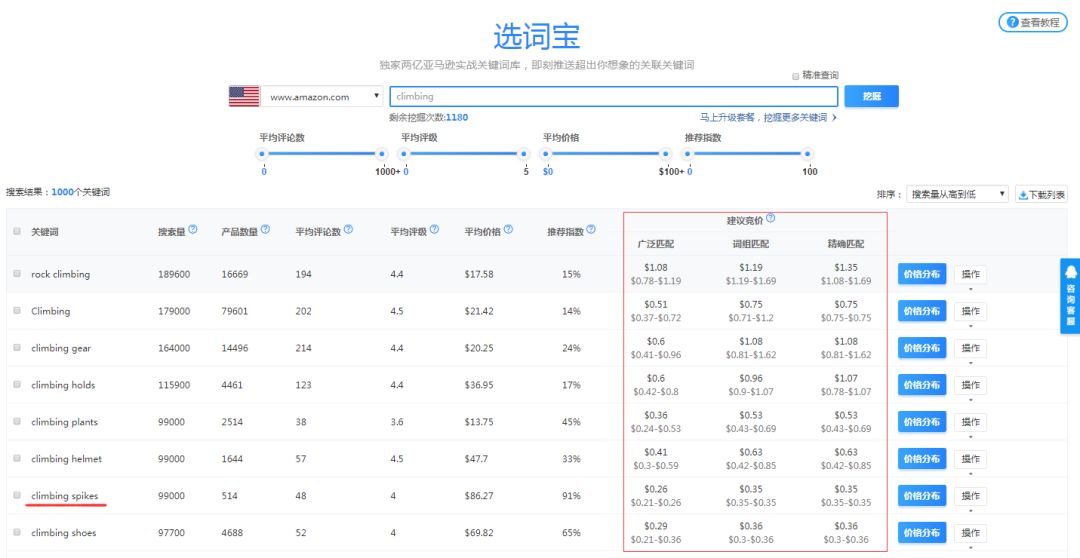
Task: Open 价格分布 for Climbing keyword
Action: [x=922, y=311]
